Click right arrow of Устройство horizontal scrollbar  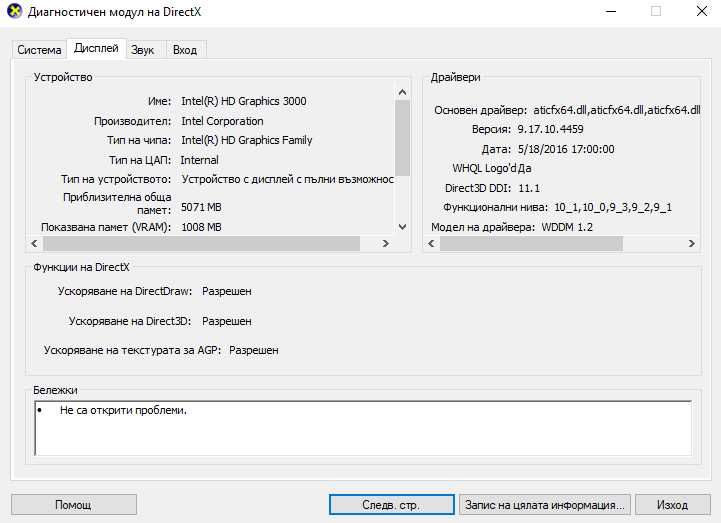386,243
